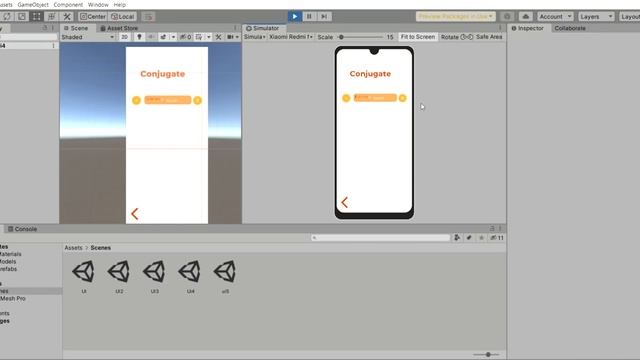Select the Scale tool in the toolbar
Screen dimensions: 640x360
[x=22, y=16]
